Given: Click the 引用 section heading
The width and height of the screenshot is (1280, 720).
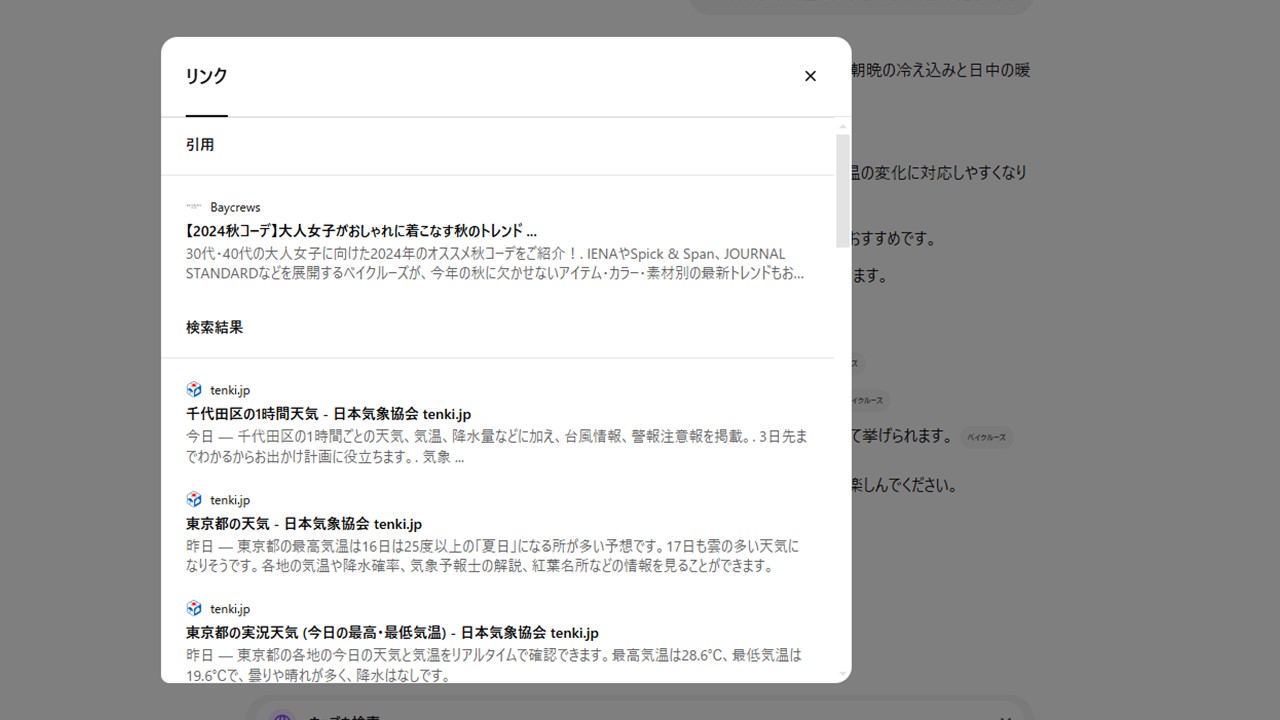Looking at the screenshot, I should click(x=200, y=145).
